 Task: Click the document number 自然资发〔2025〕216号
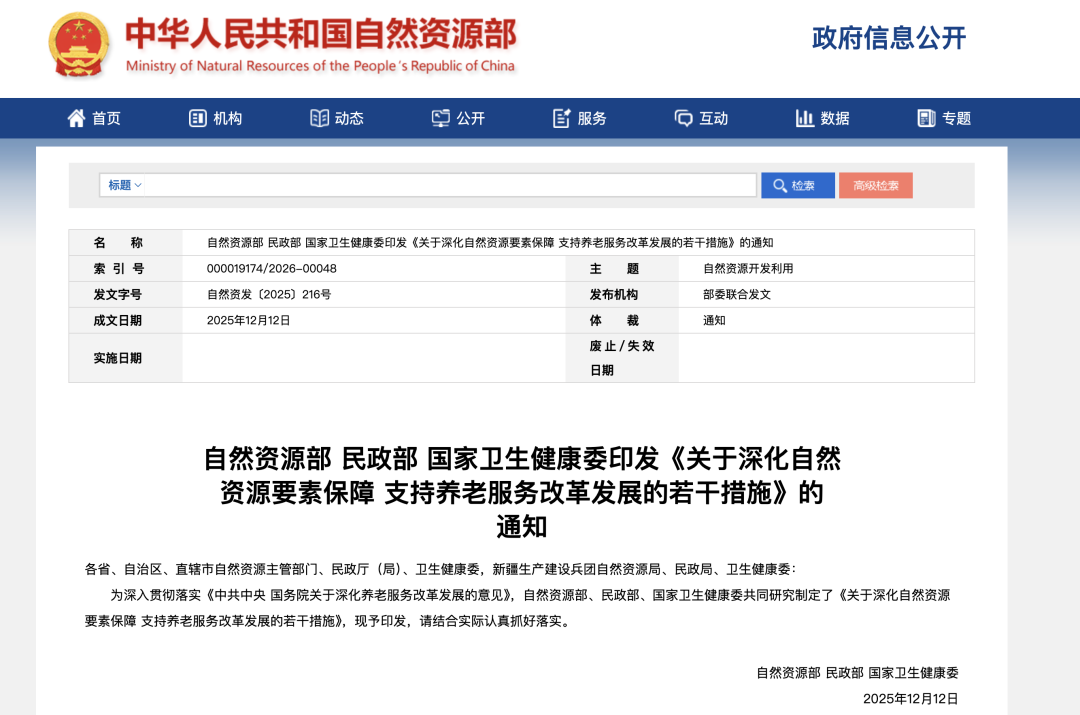pyautogui.click(x=268, y=295)
